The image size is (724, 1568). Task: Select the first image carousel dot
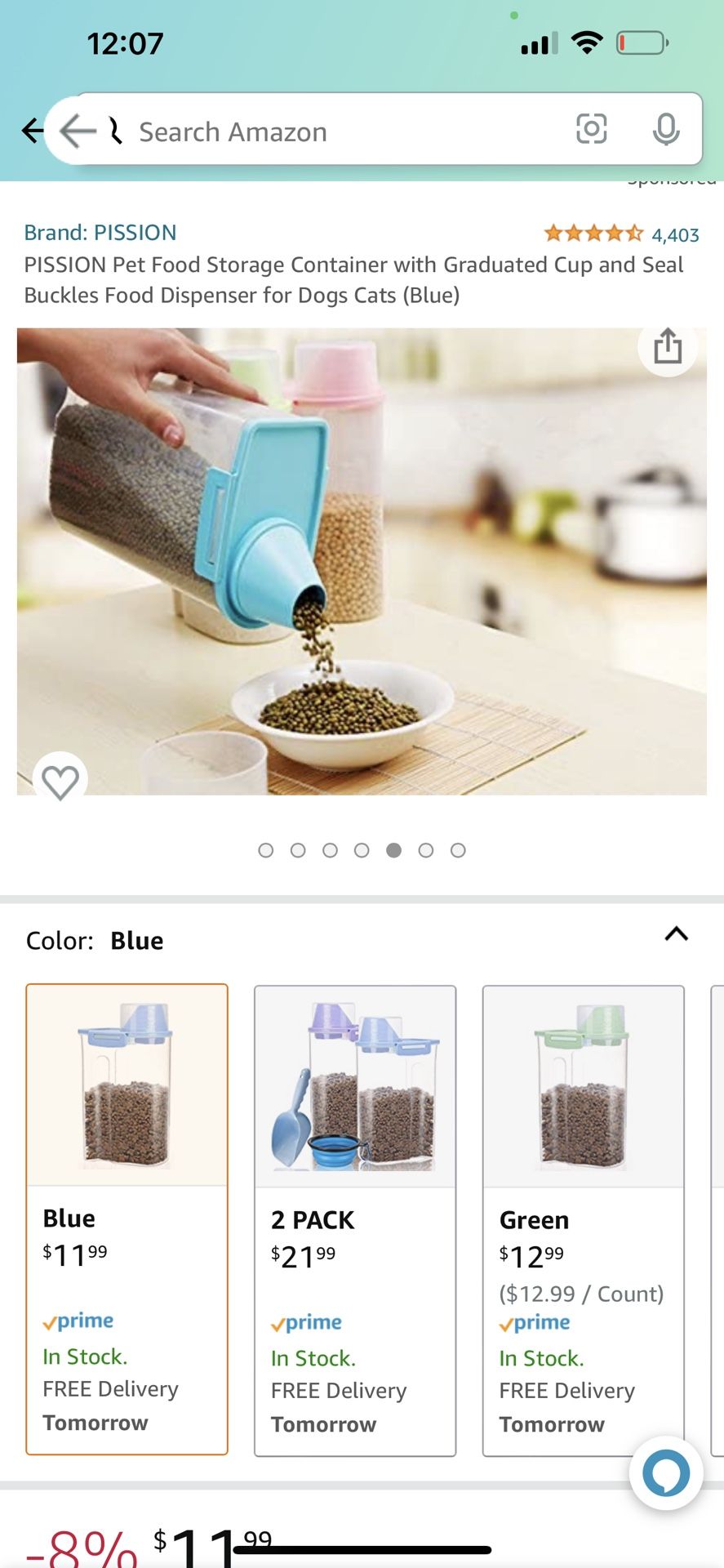(265, 850)
